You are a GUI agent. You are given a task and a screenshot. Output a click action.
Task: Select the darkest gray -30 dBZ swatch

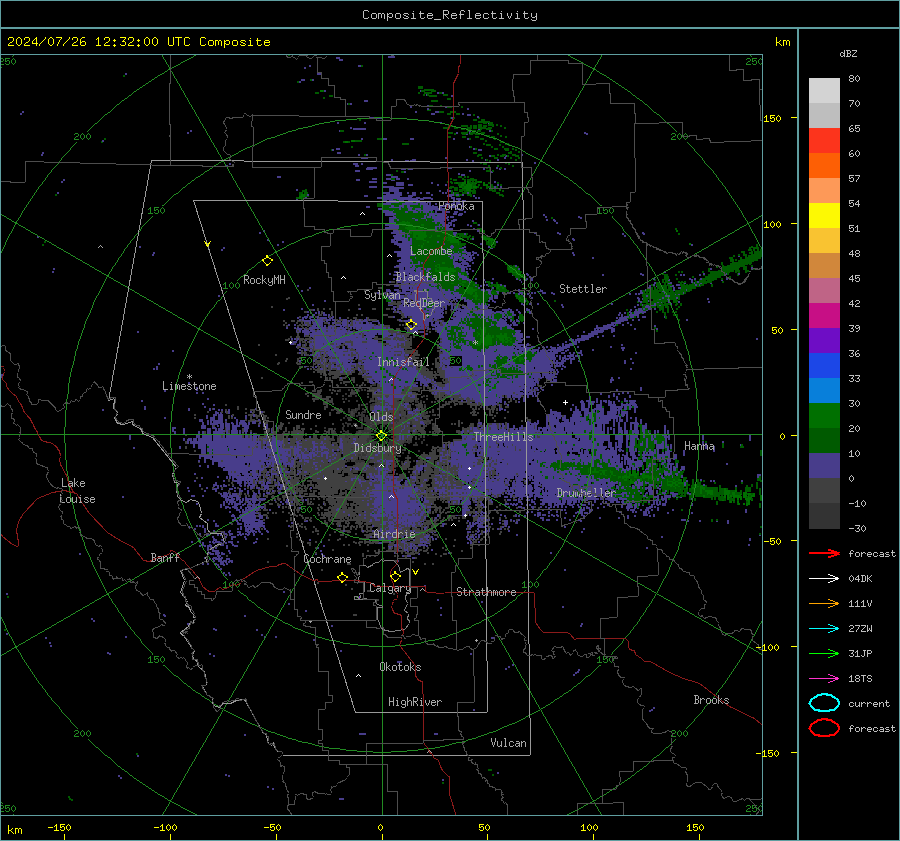point(824,516)
